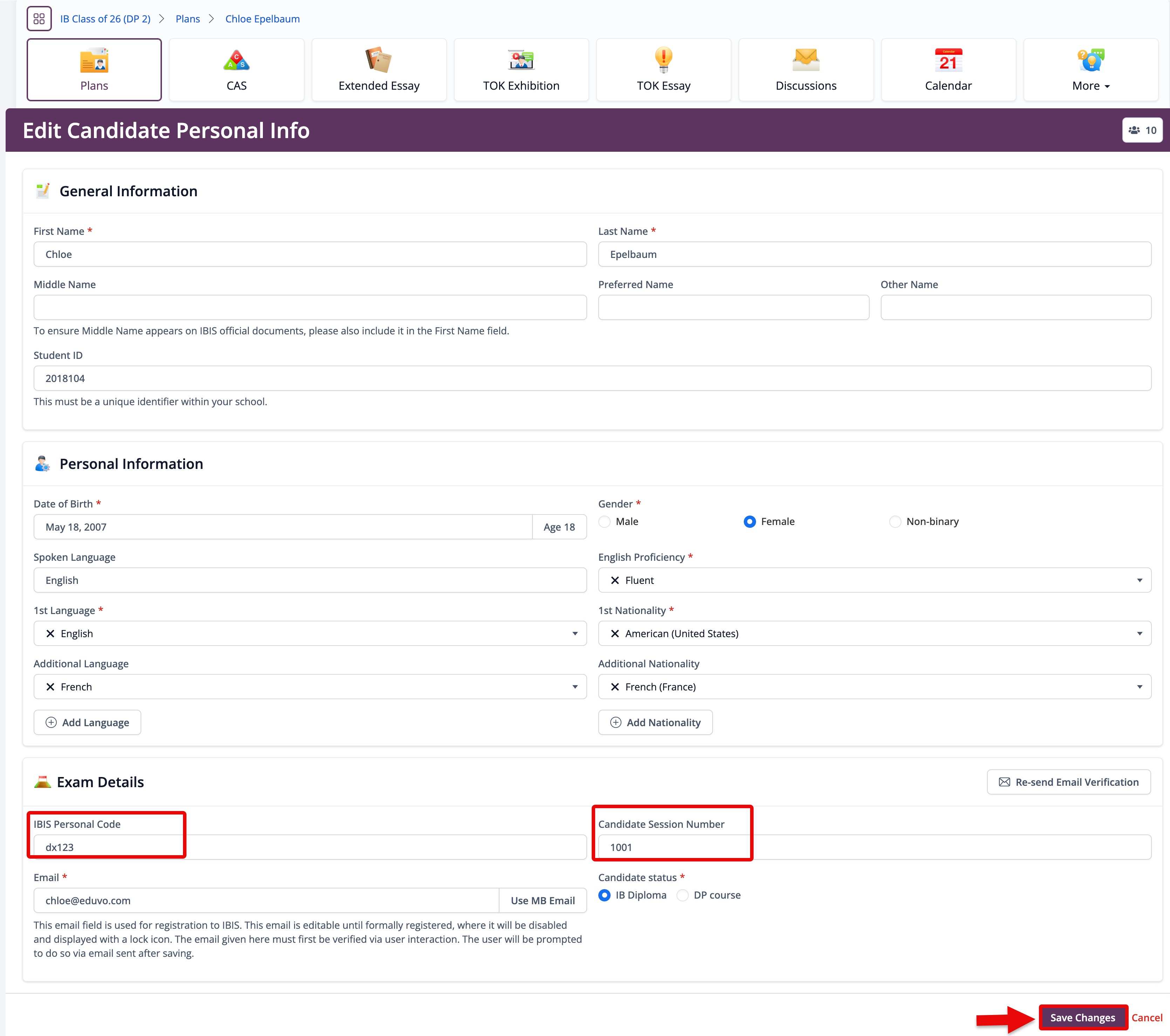Click Re-send Email Verification button

click(x=1068, y=782)
